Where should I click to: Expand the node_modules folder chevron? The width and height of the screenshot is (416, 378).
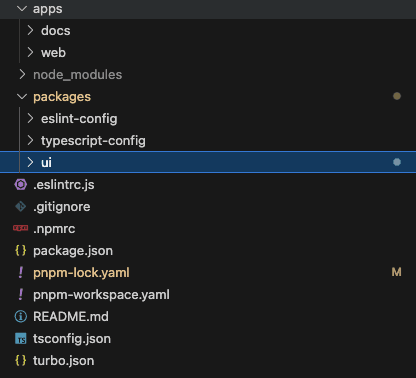[x=22, y=74]
